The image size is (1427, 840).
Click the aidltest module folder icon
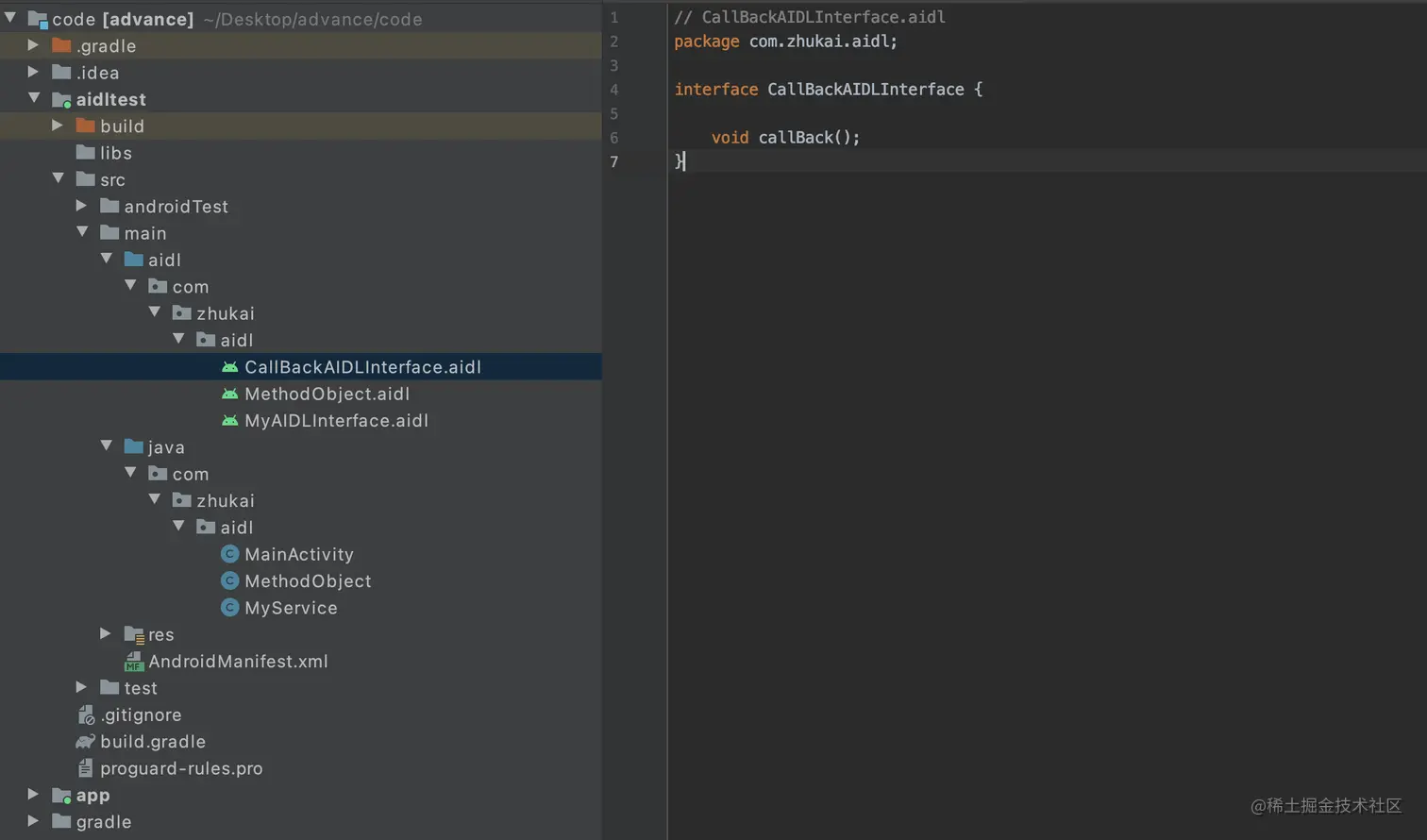tap(61, 99)
